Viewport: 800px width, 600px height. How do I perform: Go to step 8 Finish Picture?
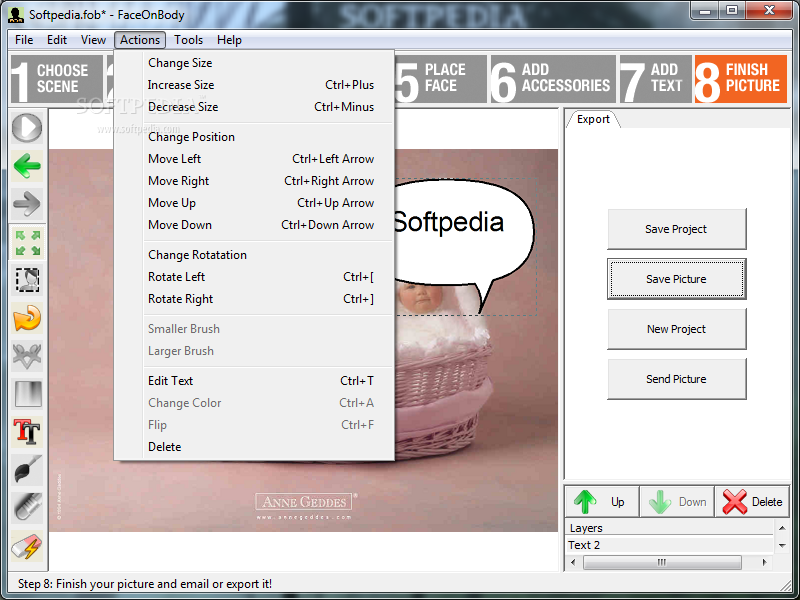[741, 79]
